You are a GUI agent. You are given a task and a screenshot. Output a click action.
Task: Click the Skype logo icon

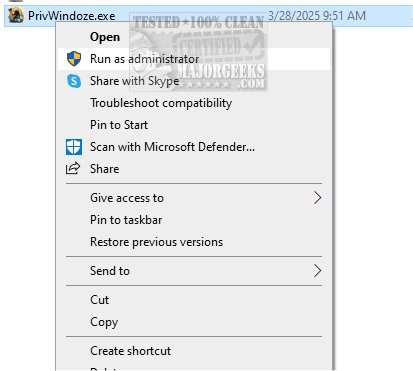tap(74, 81)
